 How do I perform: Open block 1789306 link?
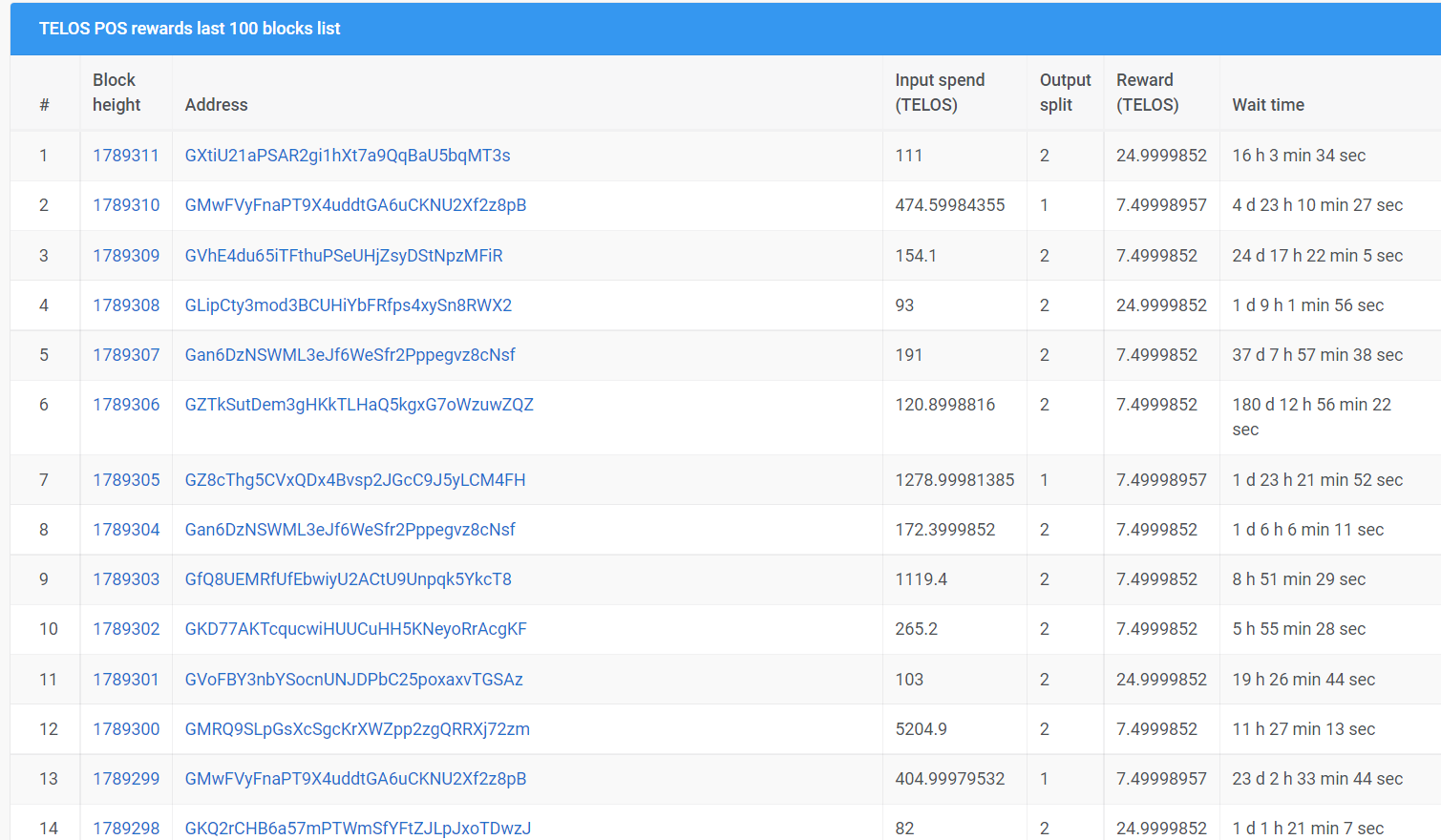pyautogui.click(x=126, y=405)
